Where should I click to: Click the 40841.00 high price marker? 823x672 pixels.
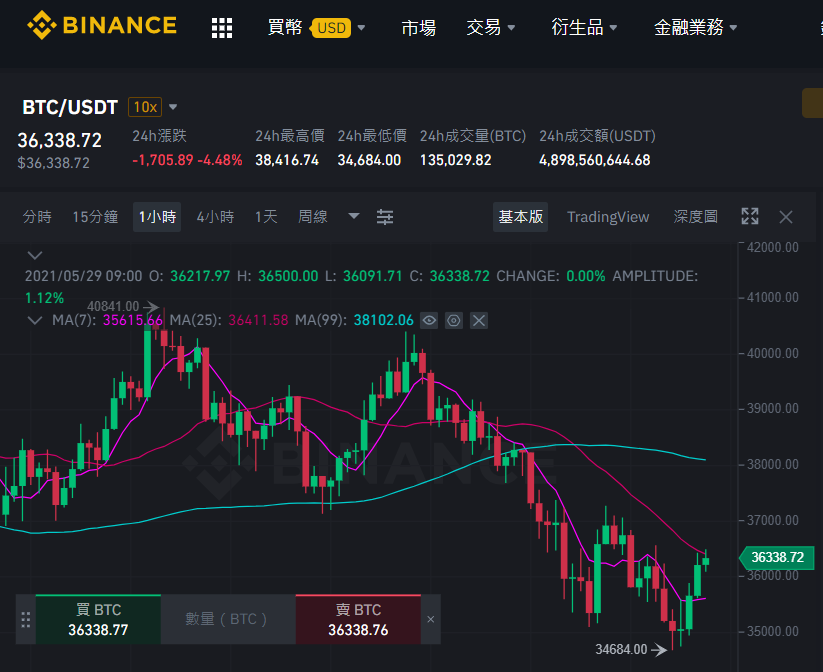tap(123, 306)
